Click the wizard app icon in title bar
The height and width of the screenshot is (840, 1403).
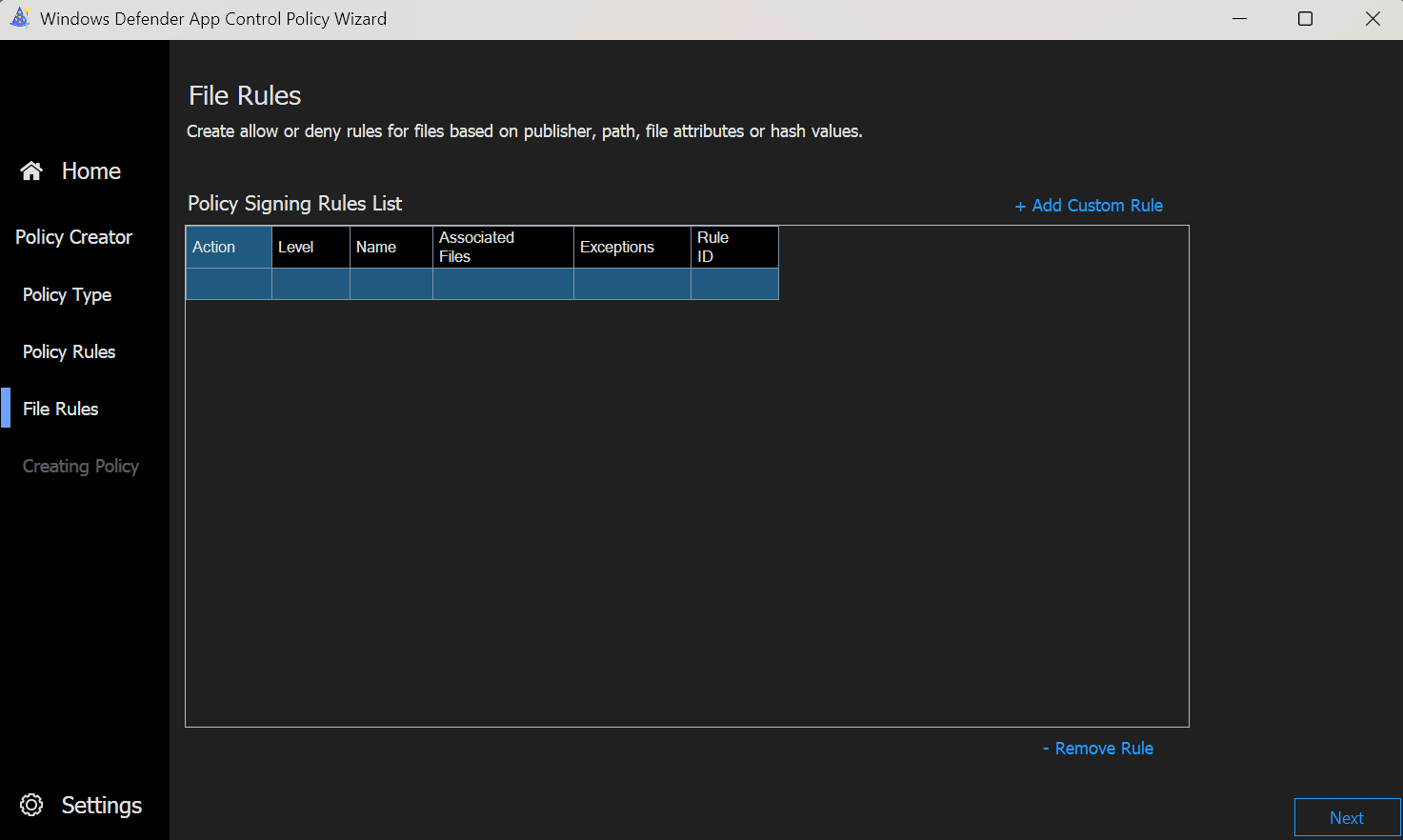tap(20, 18)
